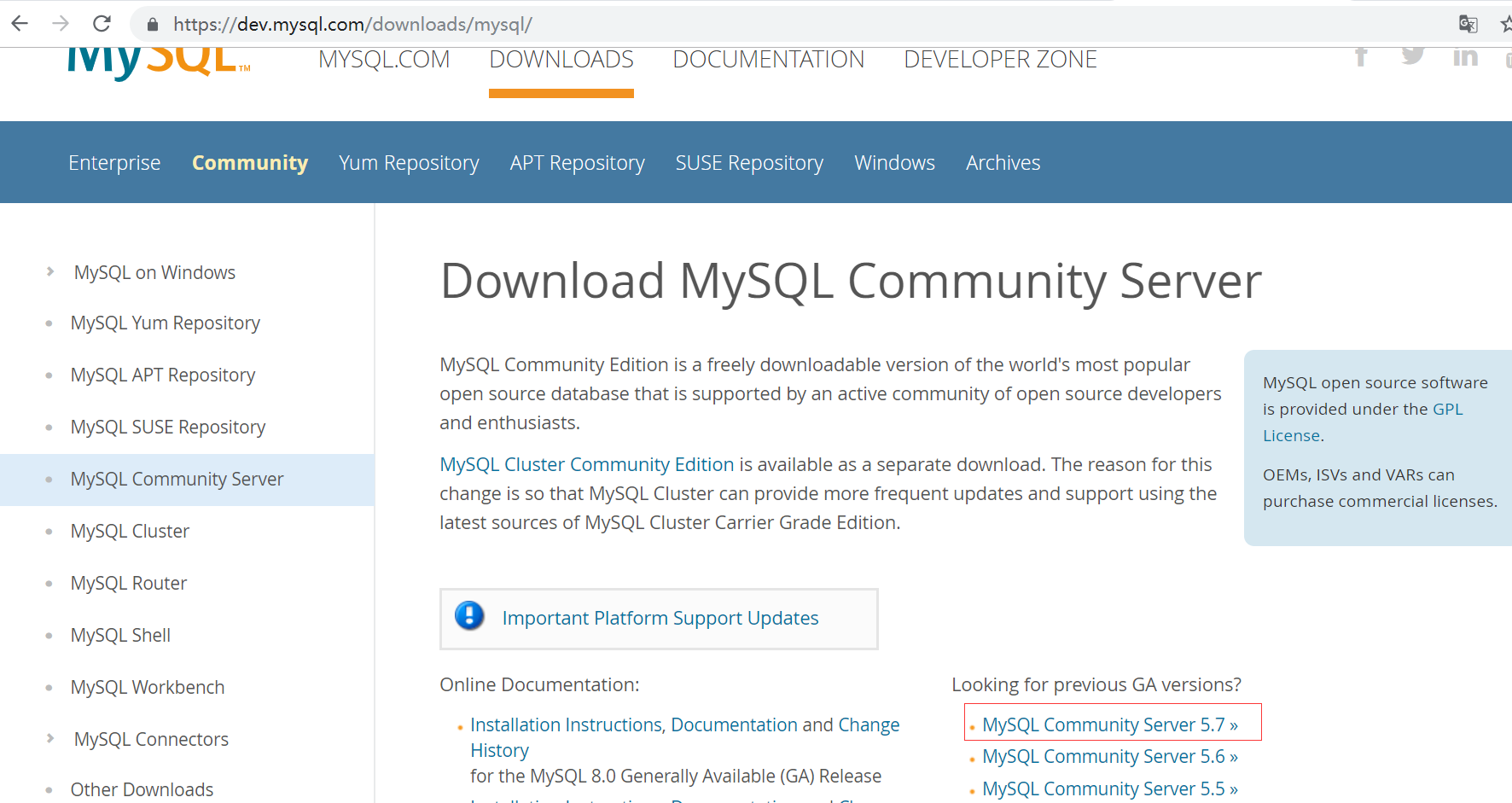
Task: Open the Archives tab
Action: (1003, 162)
